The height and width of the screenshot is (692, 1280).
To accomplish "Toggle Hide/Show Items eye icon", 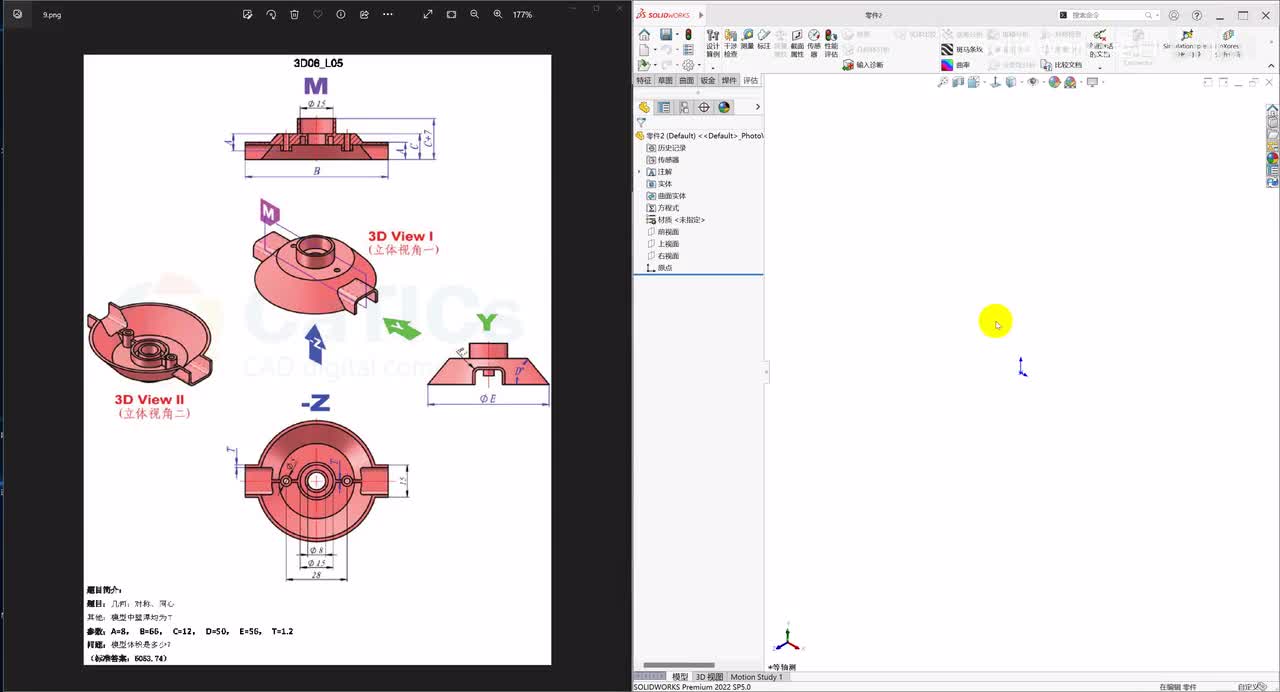I will click(1034, 82).
